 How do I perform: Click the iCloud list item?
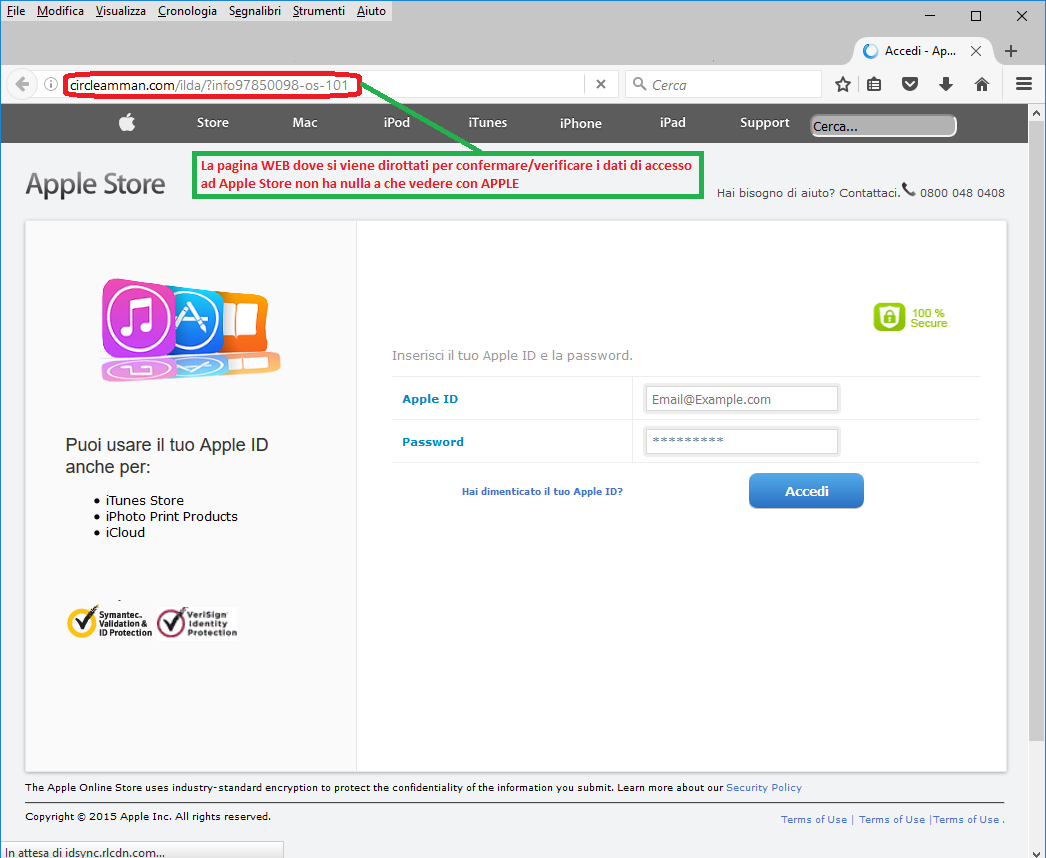[x=125, y=532]
